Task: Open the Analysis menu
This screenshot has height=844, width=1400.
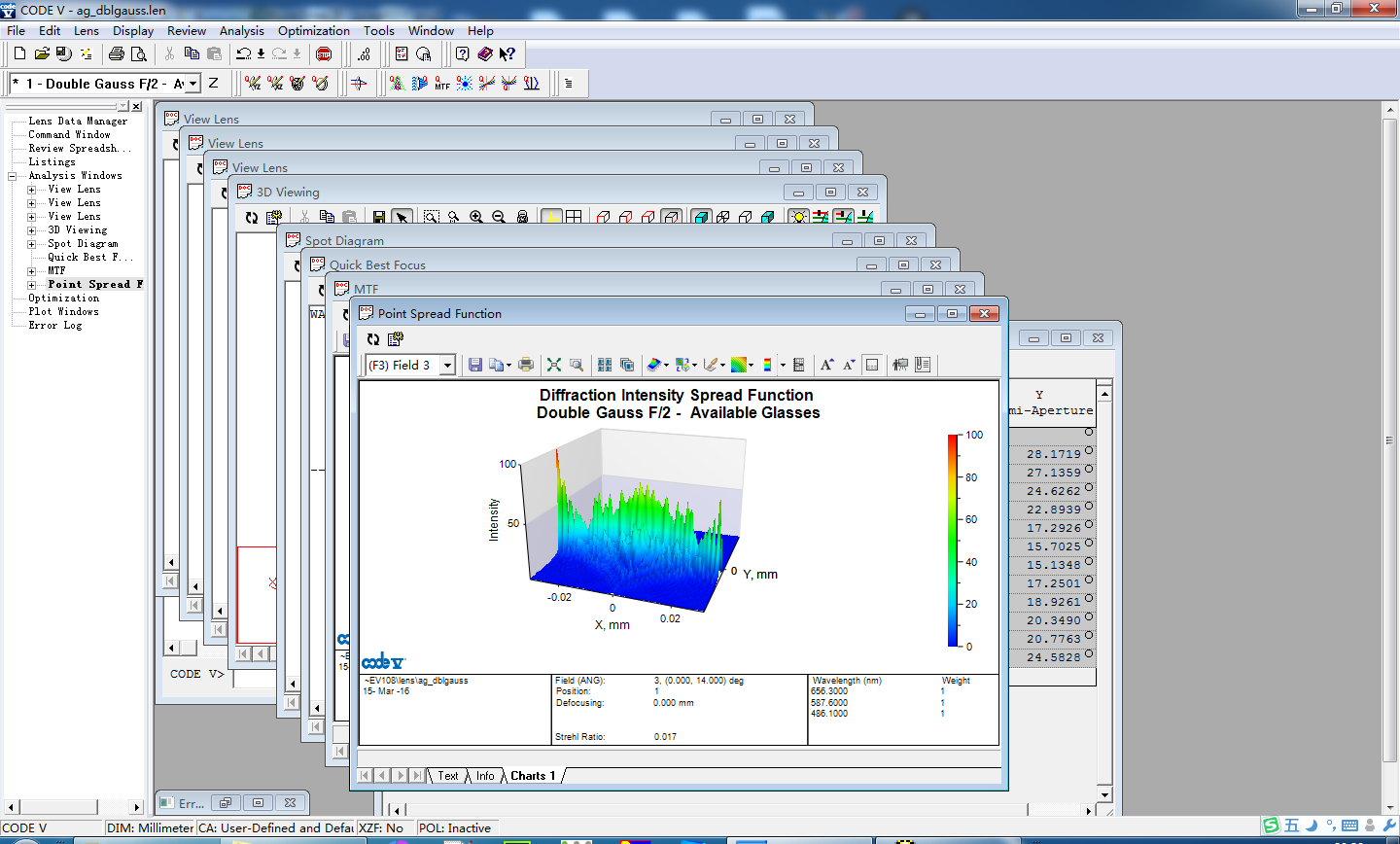Action: click(x=242, y=30)
